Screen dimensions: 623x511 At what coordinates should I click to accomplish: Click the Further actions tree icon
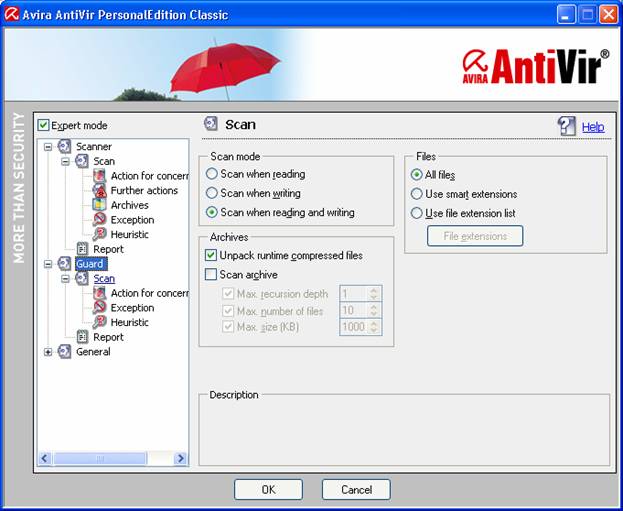99,190
